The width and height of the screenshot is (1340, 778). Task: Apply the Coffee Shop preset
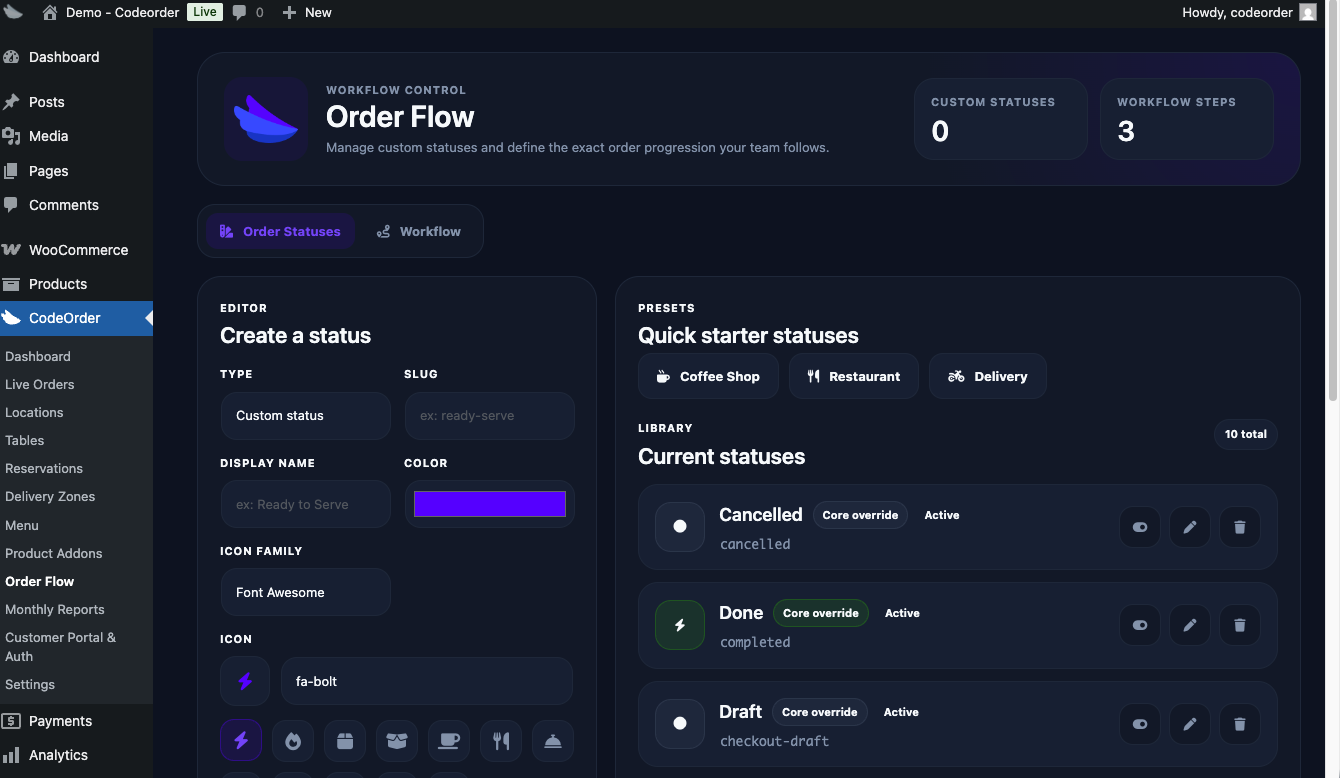pos(708,376)
